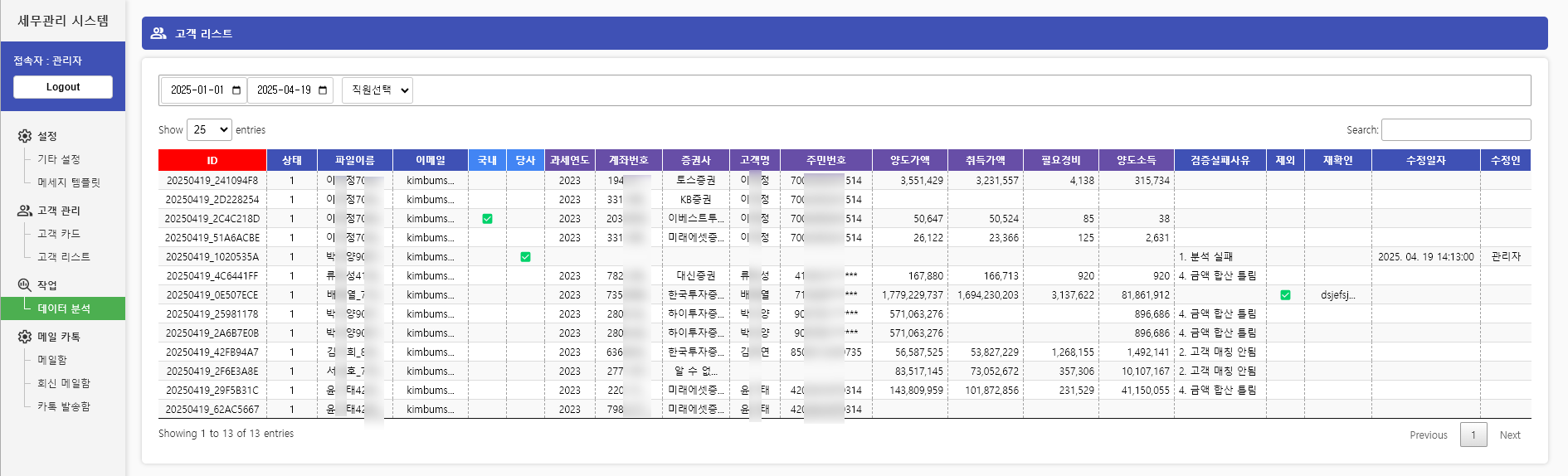Click the Search input field

(x=1456, y=130)
